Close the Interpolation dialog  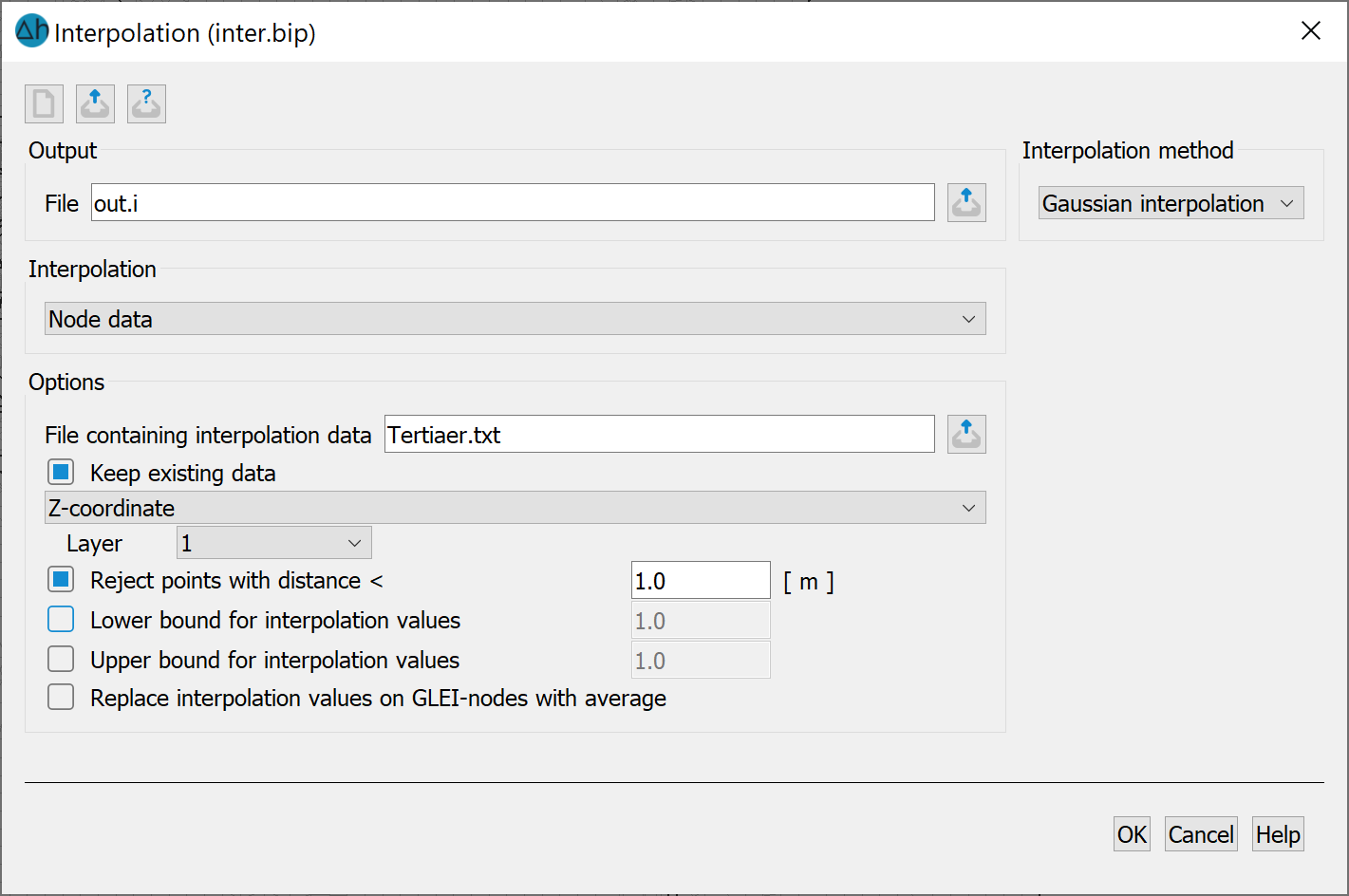tap(1311, 31)
